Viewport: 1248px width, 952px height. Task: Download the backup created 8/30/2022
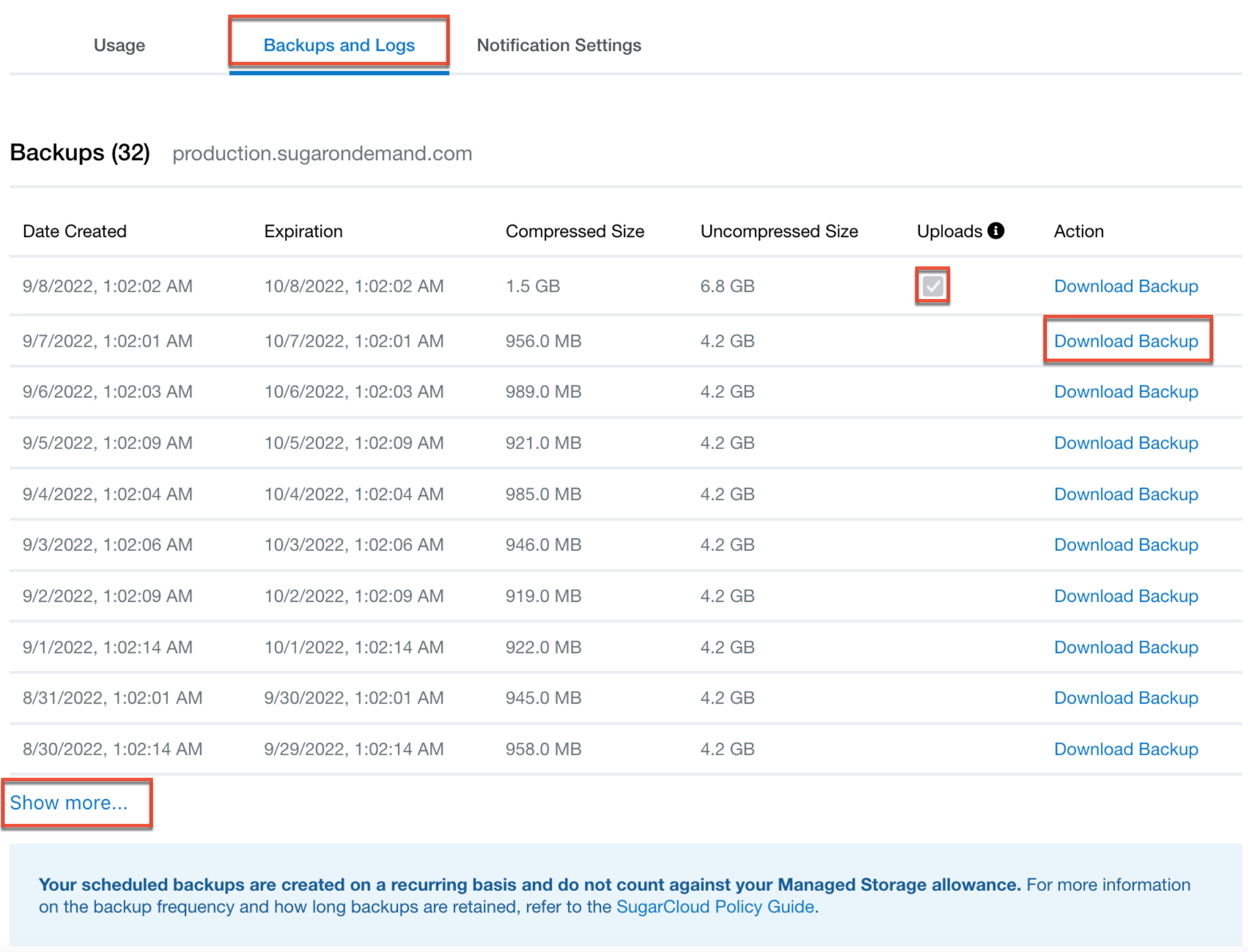click(1125, 749)
